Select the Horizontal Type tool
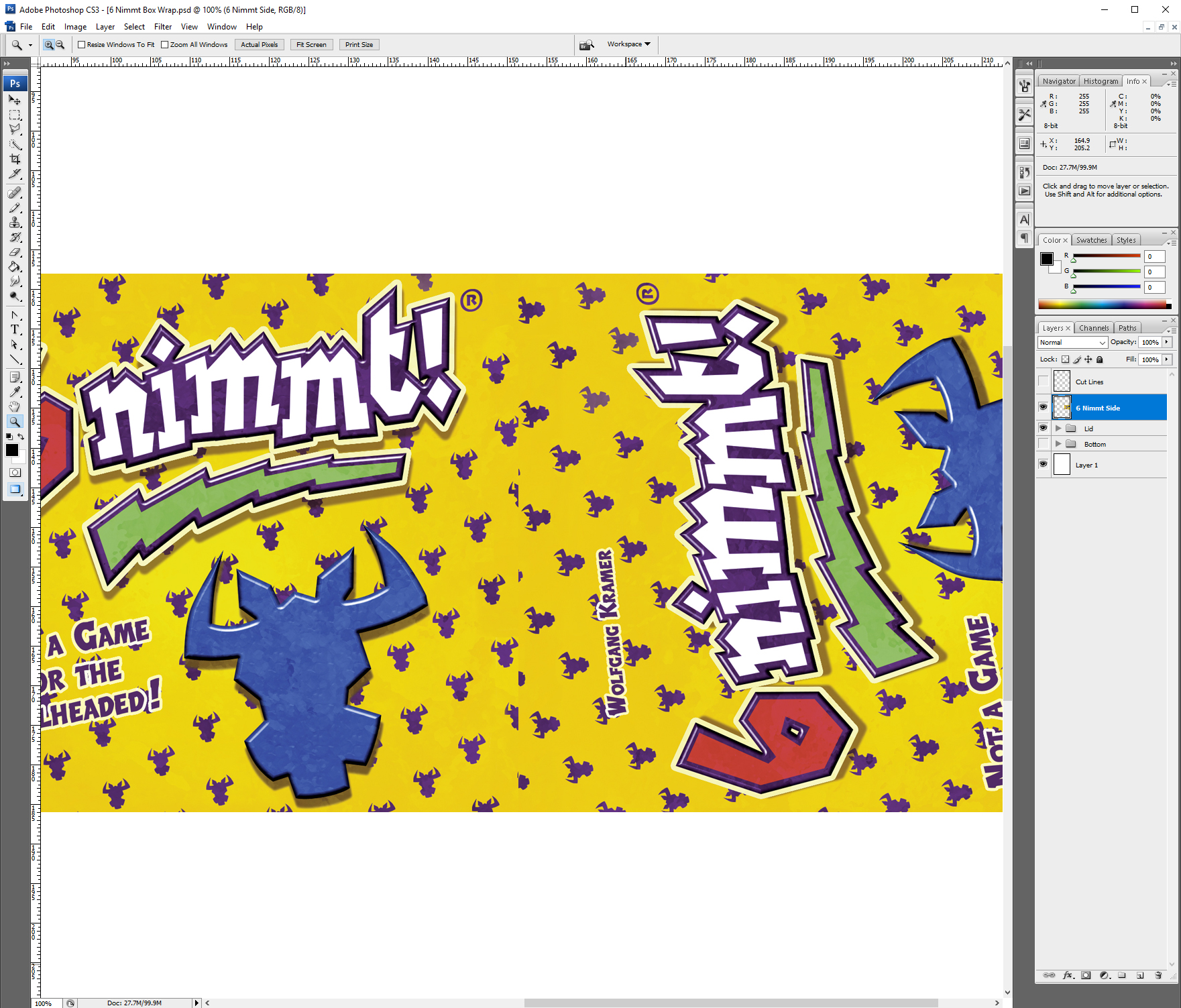Viewport: 1181px width, 1008px height. pos(15,329)
